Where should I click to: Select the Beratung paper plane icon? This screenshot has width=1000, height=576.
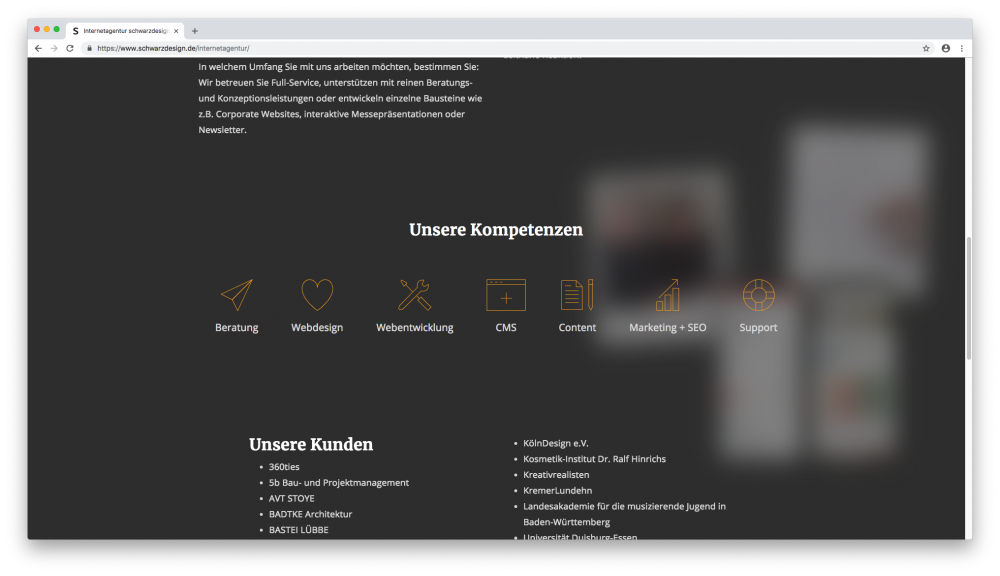coord(236,294)
